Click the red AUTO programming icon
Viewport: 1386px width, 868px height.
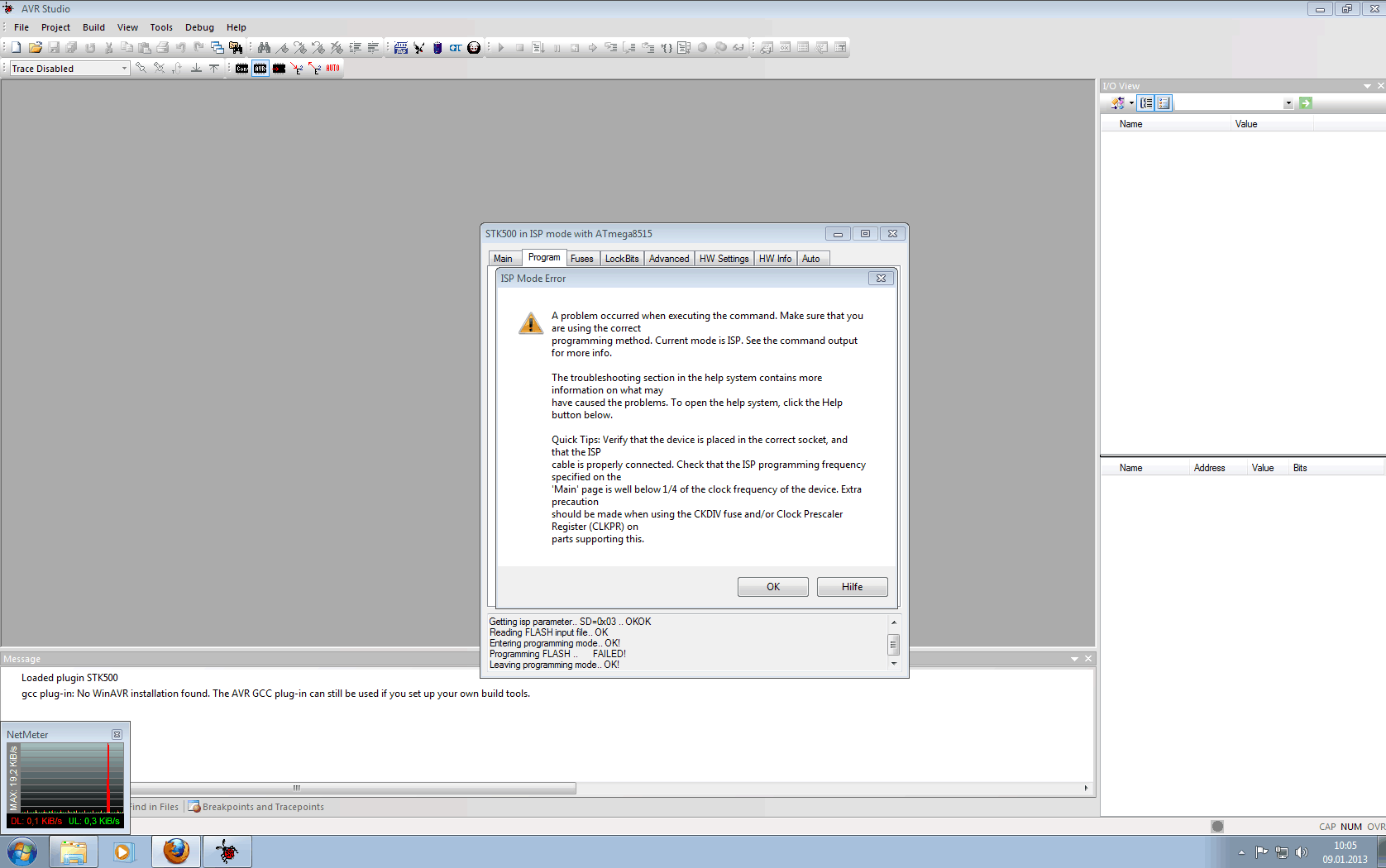[x=332, y=69]
